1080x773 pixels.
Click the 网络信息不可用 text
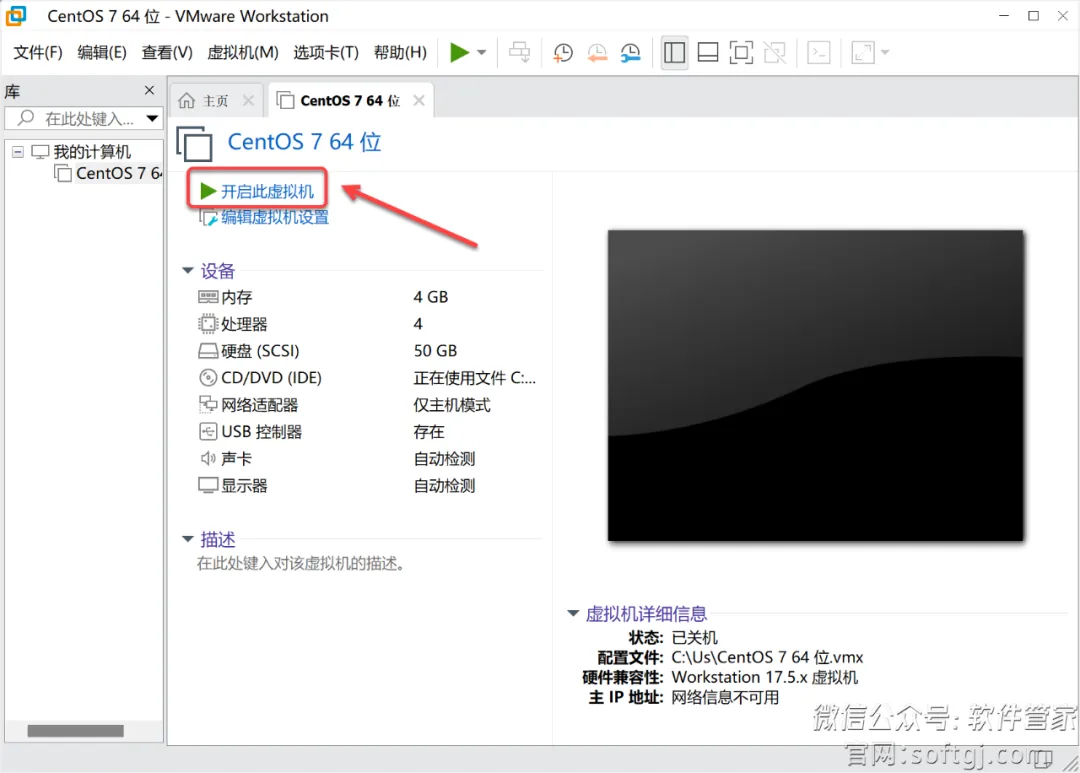(725, 697)
